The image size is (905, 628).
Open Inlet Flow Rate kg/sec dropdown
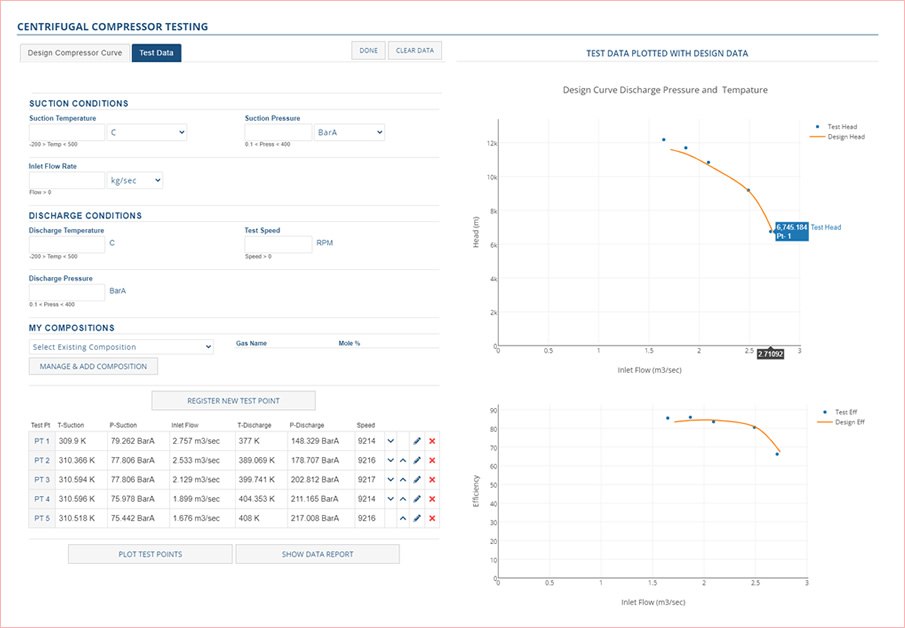(x=134, y=180)
